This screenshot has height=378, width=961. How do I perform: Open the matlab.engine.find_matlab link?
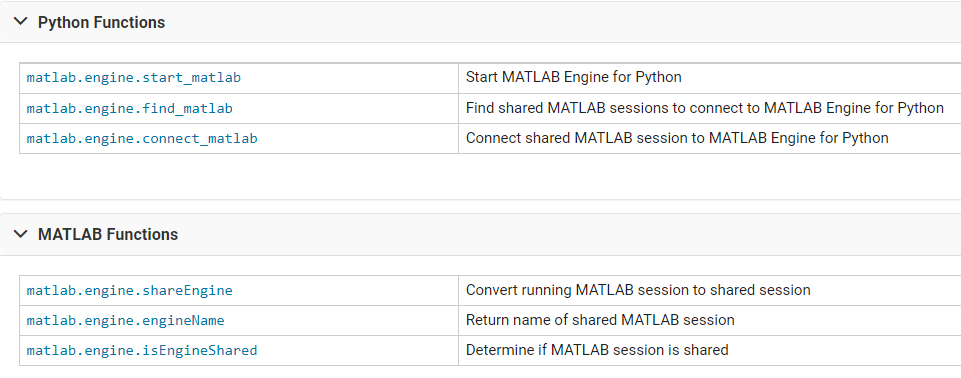129,108
